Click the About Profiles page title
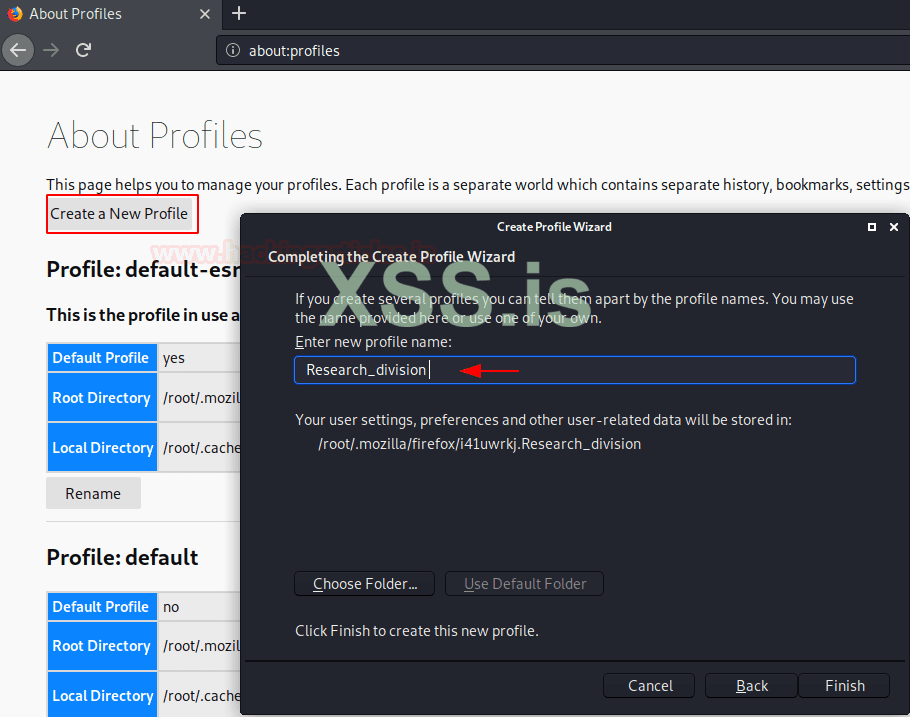910x717 pixels. pos(155,135)
